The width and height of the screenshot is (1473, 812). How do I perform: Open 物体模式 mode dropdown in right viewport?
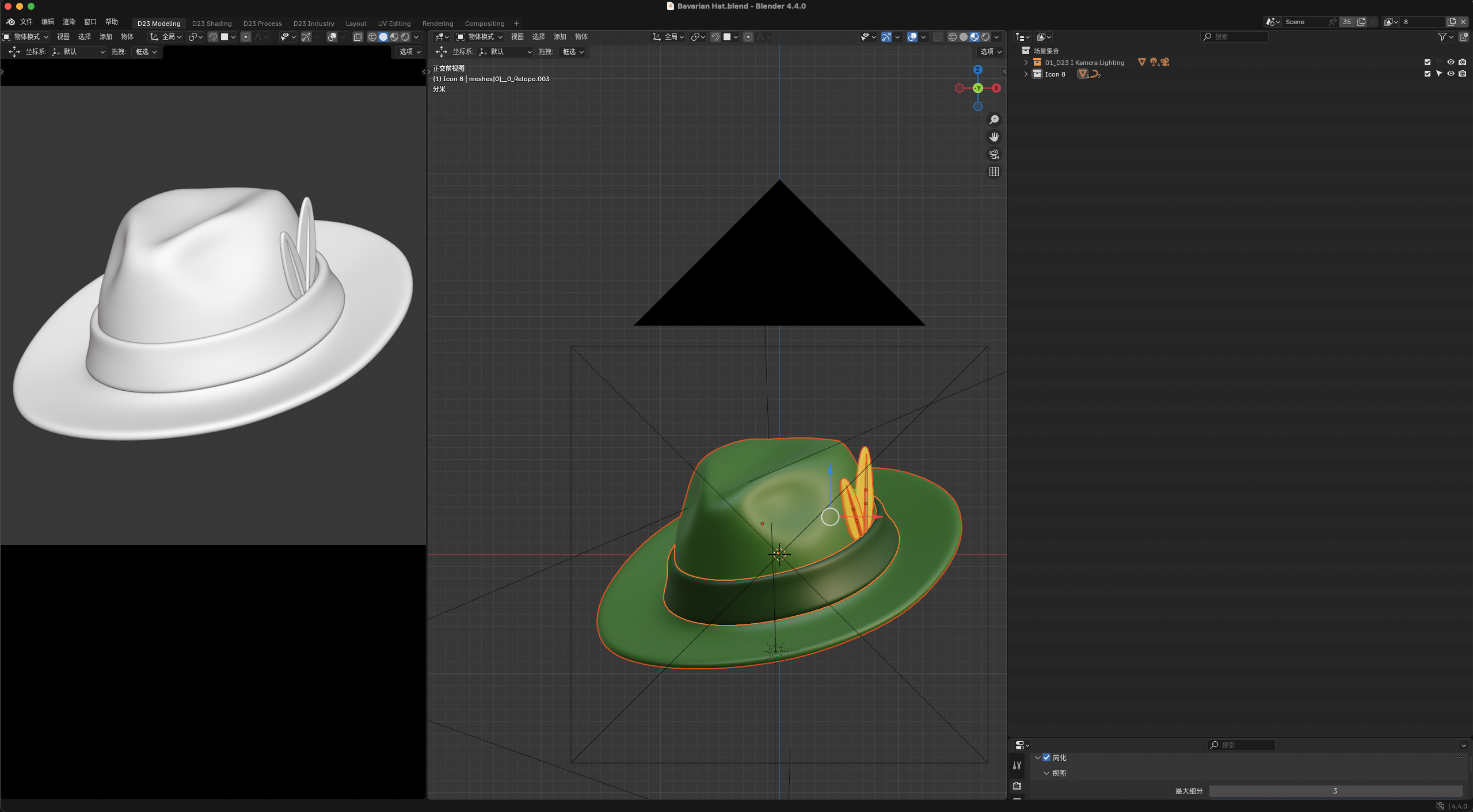[479, 37]
